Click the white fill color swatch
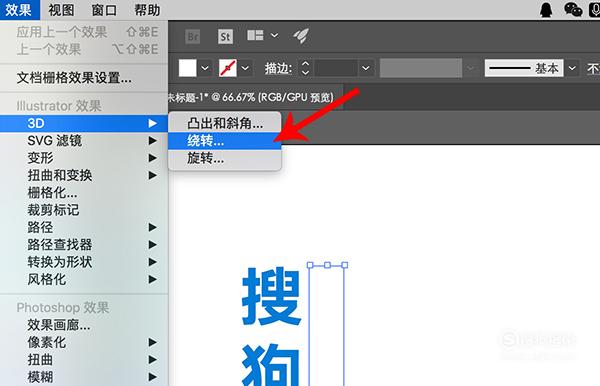Screen dimensions: 600x386 (188, 68)
